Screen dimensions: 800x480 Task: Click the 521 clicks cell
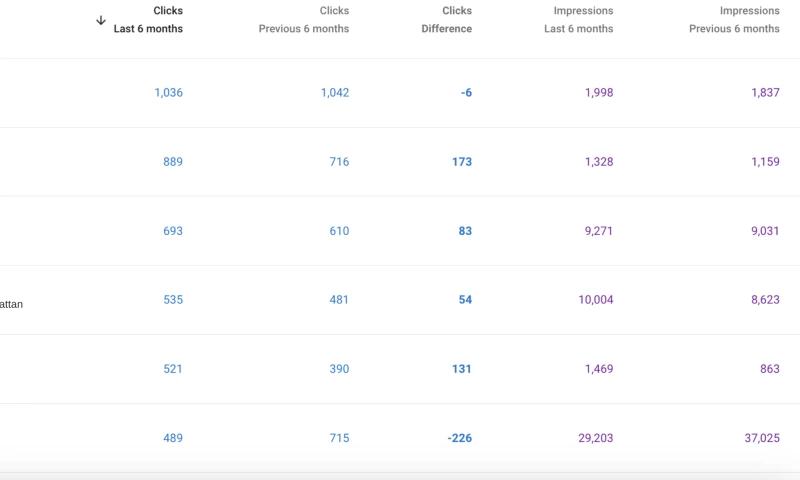(x=173, y=369)
